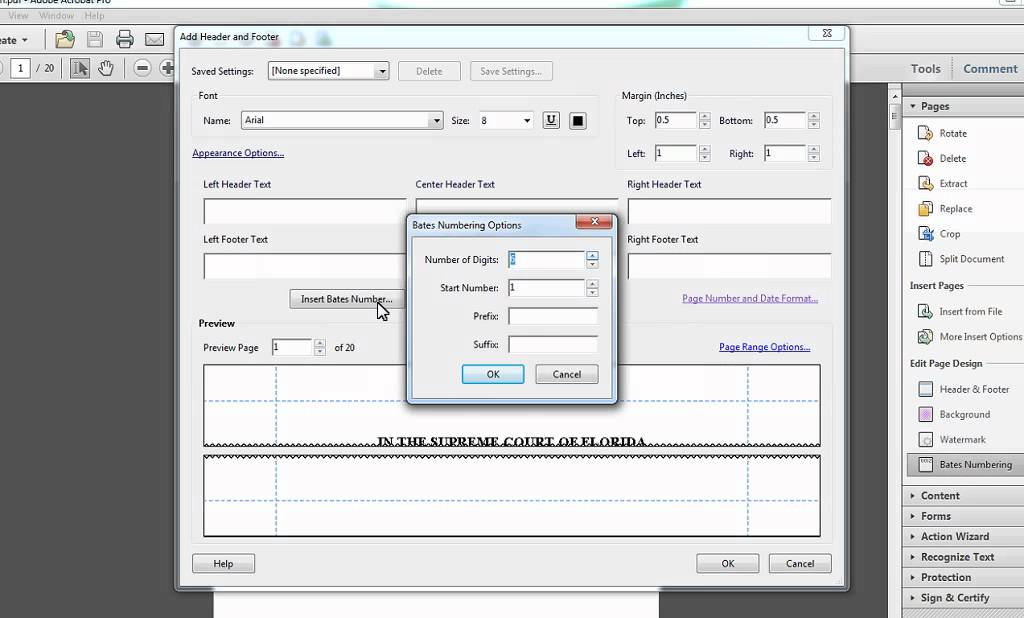Increase the Top margin stepper
Screen dimensions: 1024x618
tap(705, 116)
